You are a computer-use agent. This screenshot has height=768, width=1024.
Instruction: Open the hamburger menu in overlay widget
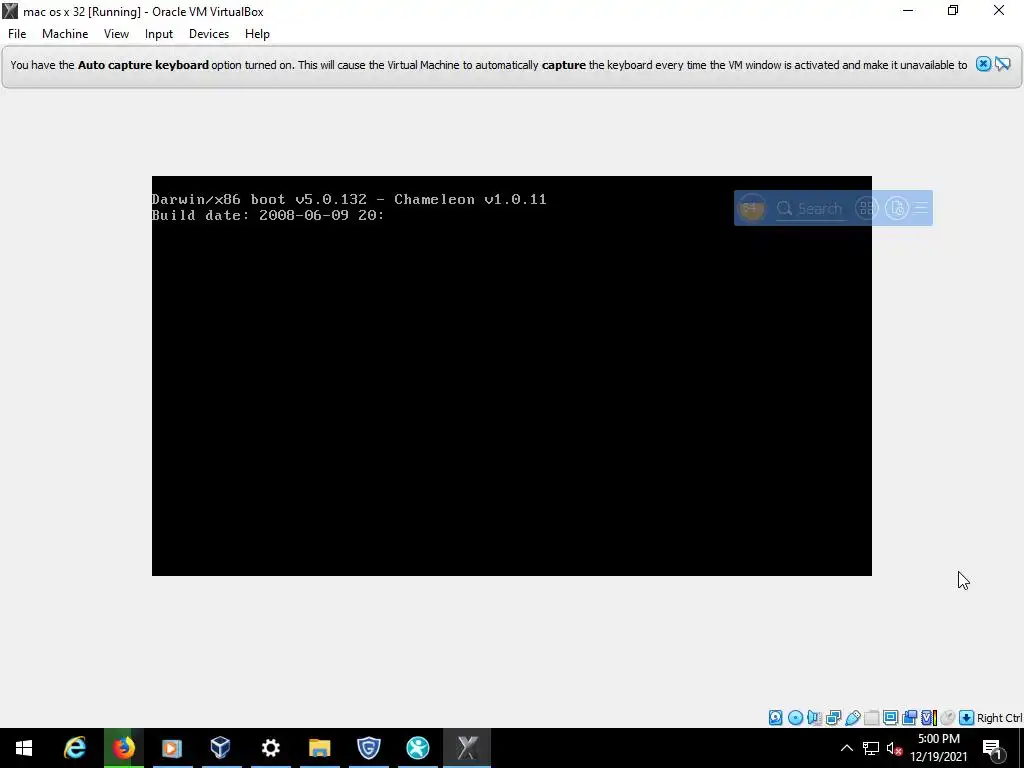[921, 208]
